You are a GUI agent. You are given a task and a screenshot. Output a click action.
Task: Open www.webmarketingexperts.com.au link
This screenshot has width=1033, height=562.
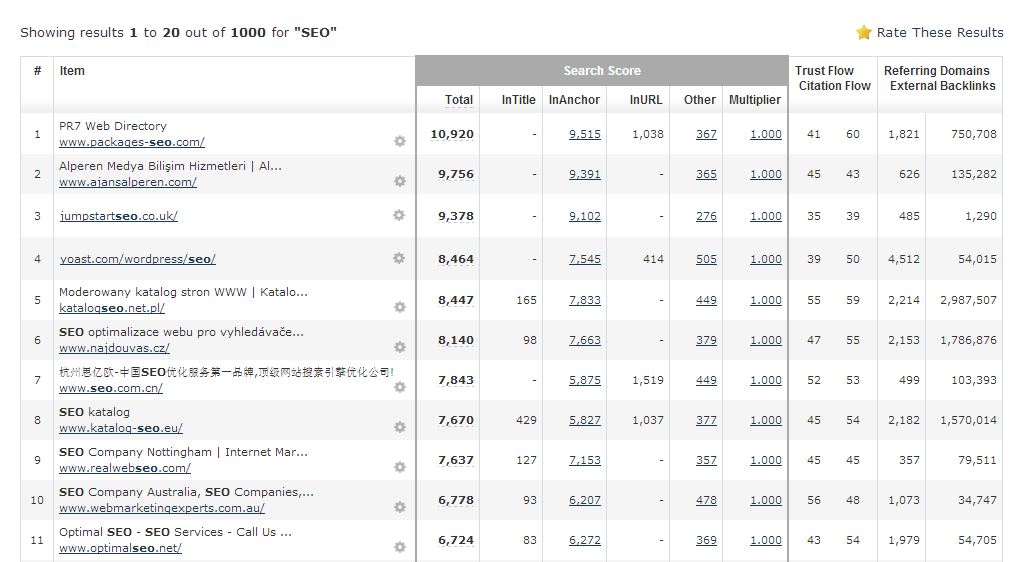coord(161,509)
